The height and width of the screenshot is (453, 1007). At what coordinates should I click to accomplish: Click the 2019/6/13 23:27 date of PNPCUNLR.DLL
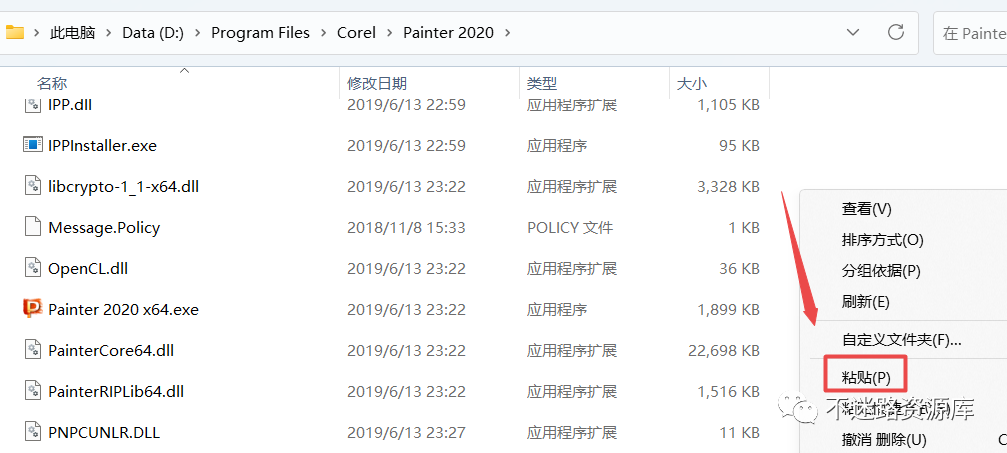coord(406,432)
